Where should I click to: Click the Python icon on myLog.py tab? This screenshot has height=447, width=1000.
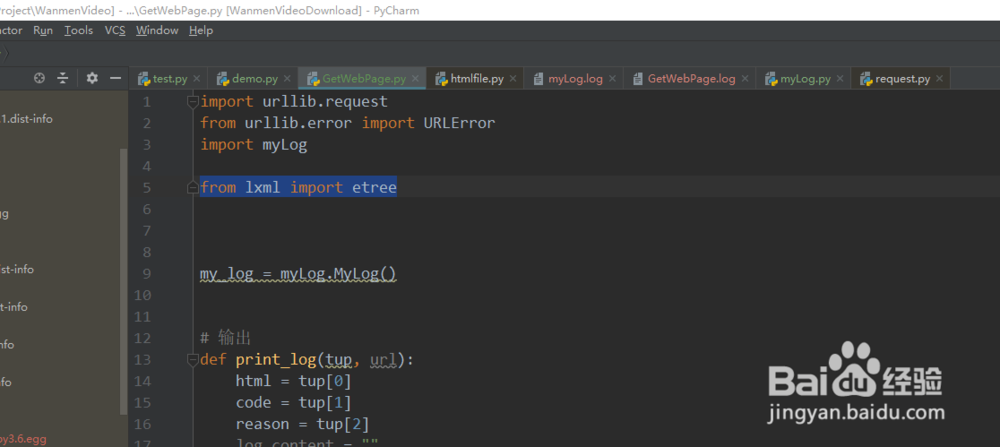(x=770, y=79)
